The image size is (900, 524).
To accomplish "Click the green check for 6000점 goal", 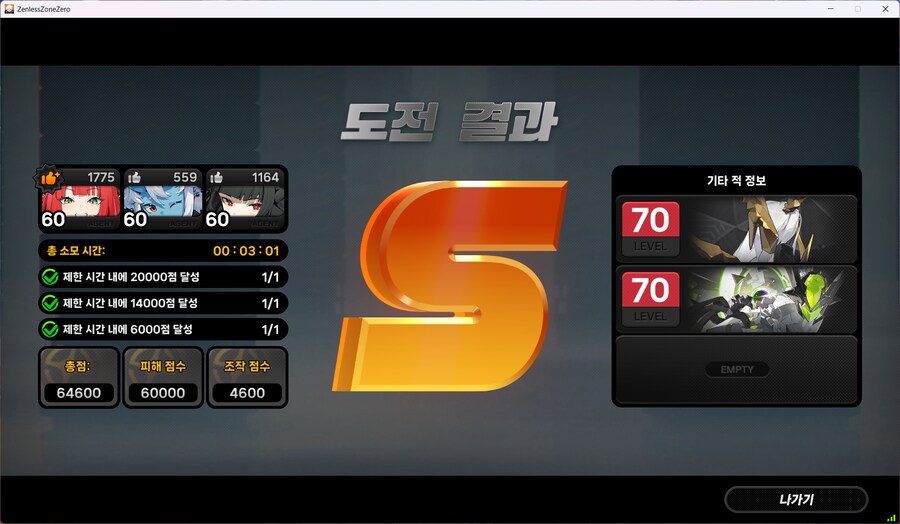I will click(x=50, y=329).
